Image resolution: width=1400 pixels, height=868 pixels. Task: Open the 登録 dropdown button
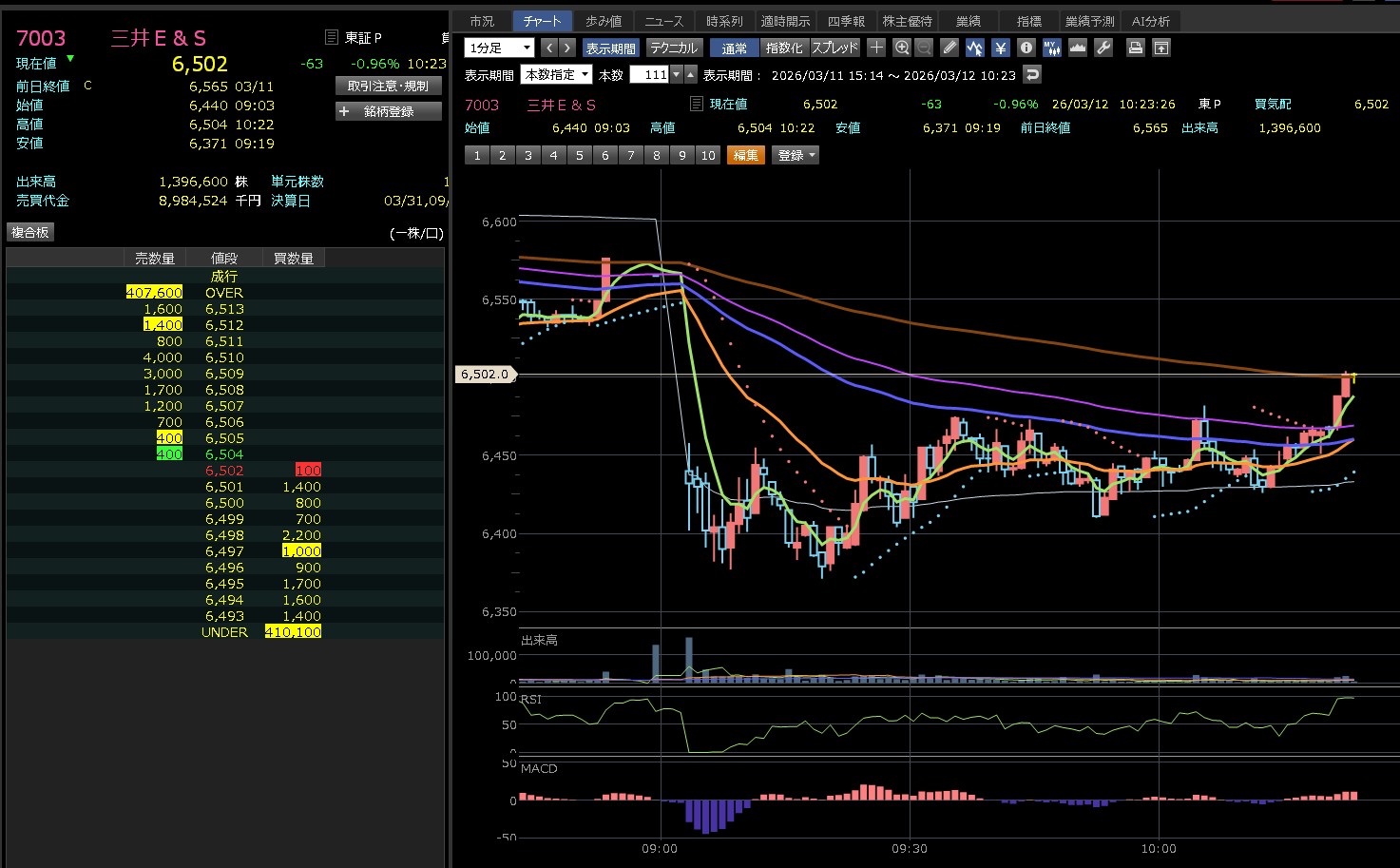coord(796,155)
